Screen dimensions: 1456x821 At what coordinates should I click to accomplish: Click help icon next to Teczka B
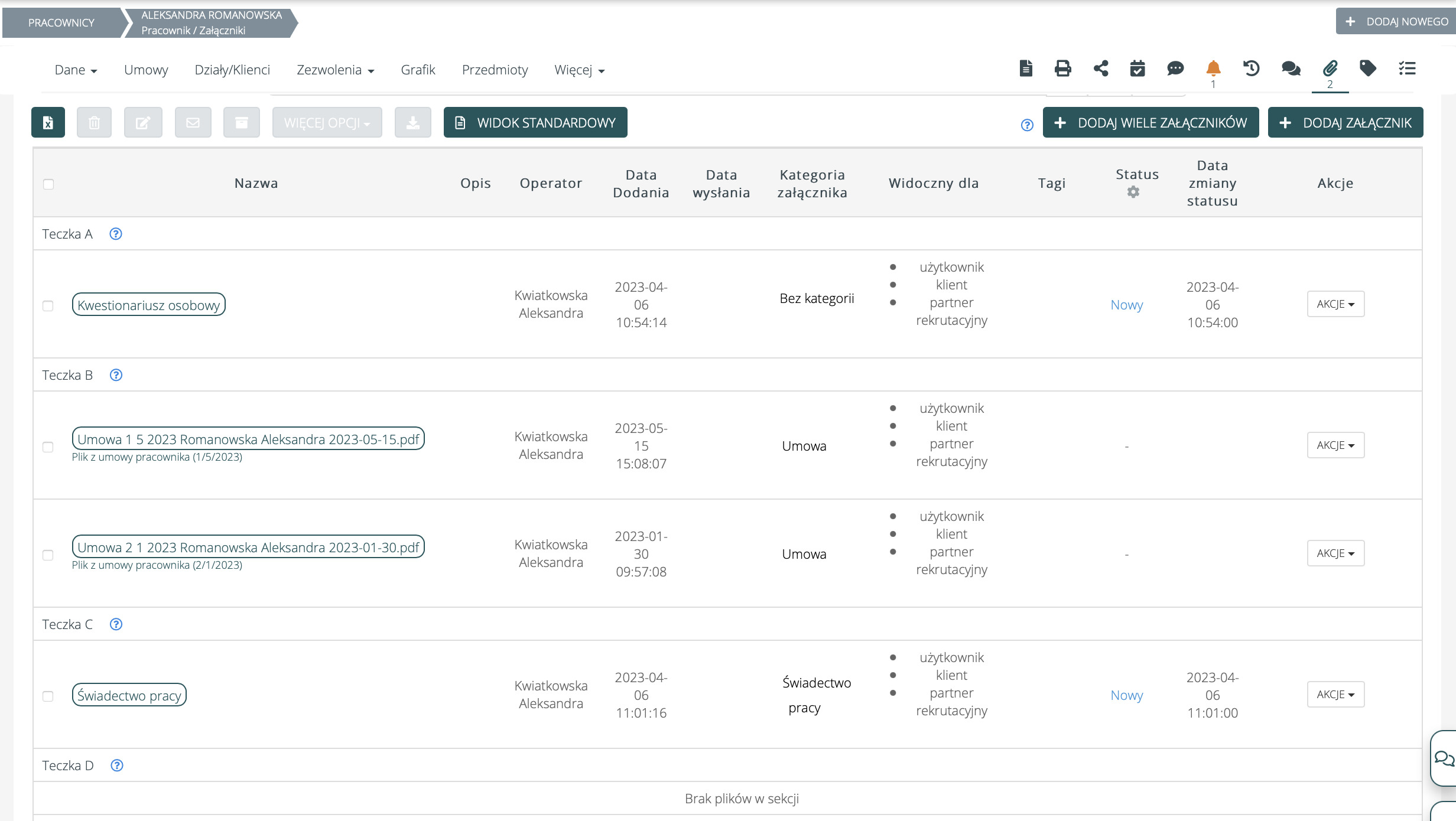pos(116,375)
